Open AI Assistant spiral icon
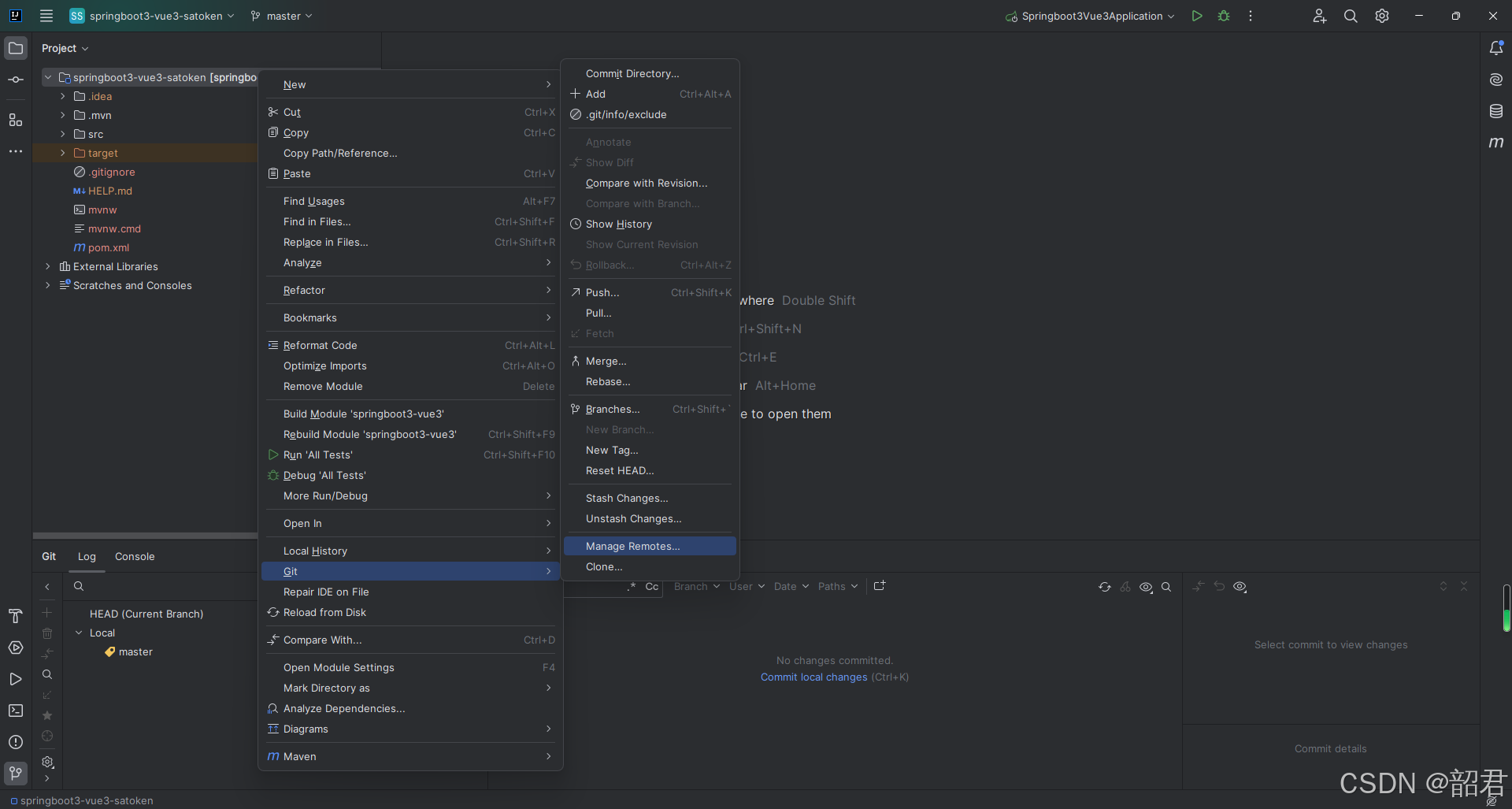The height and width of the screenshot is (809, 1512). [x=1496, y=80]
